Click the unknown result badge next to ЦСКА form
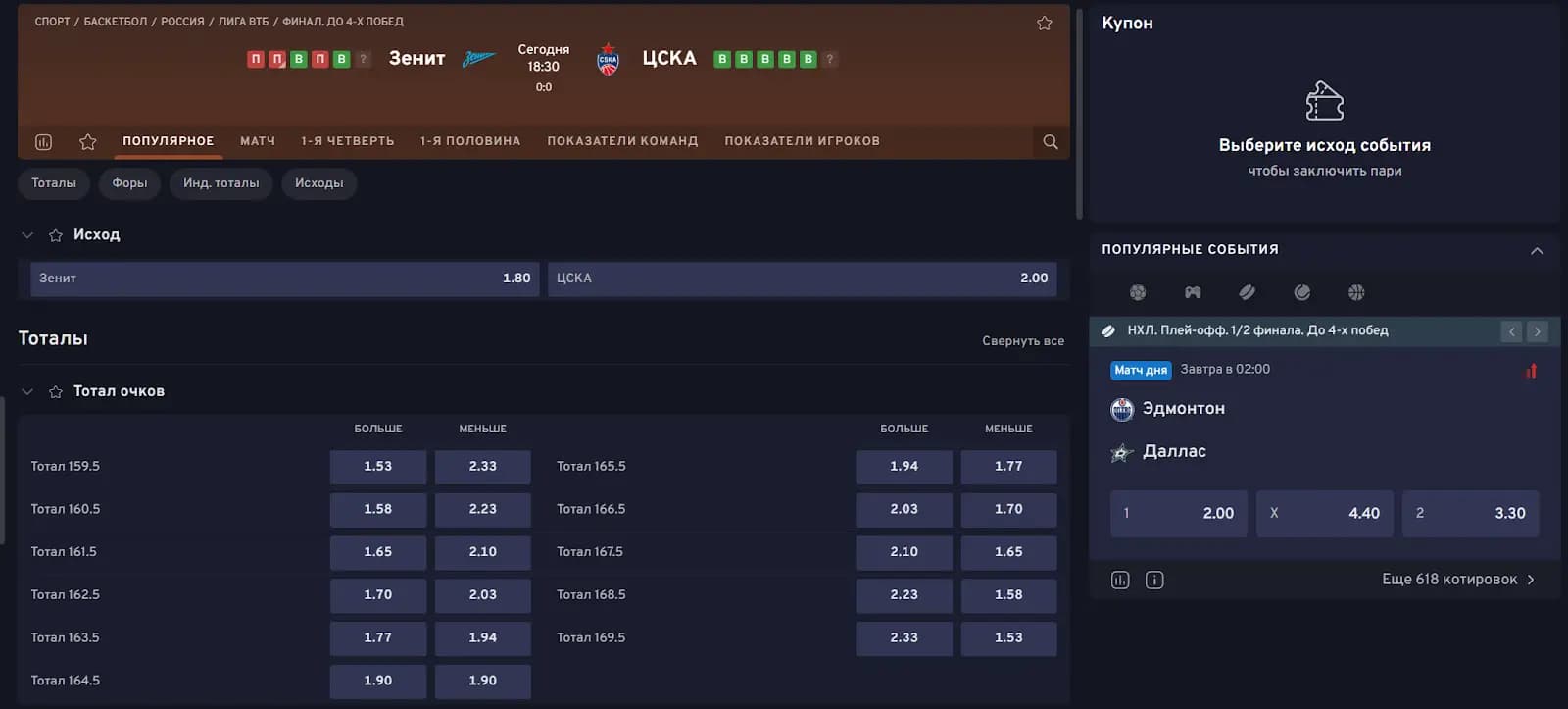Viewport: 1568px width, 709px height. (x=830, y=59)
